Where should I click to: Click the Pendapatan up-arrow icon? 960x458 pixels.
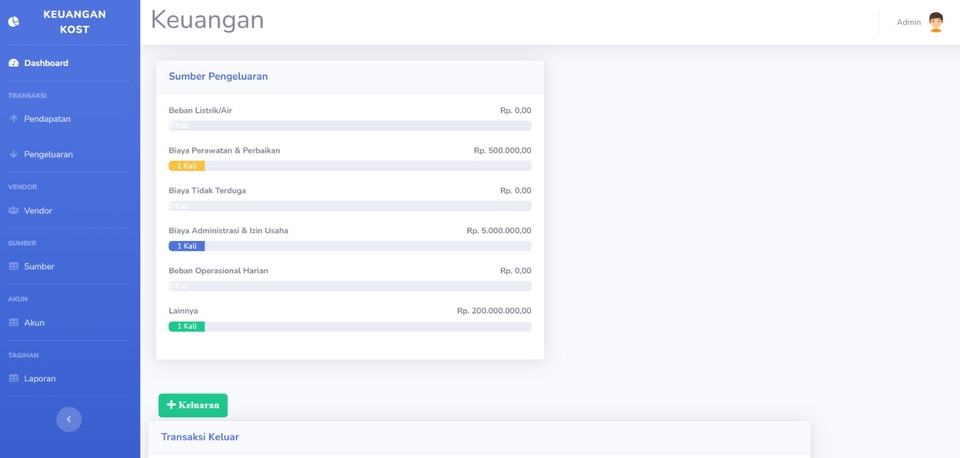[14, 119]
